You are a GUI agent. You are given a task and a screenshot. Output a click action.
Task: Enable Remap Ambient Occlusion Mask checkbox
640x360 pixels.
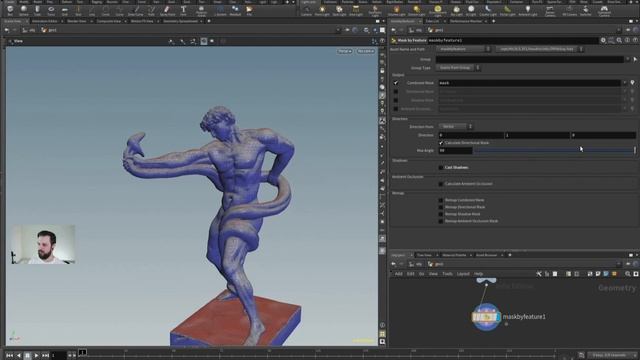point(441,221)
